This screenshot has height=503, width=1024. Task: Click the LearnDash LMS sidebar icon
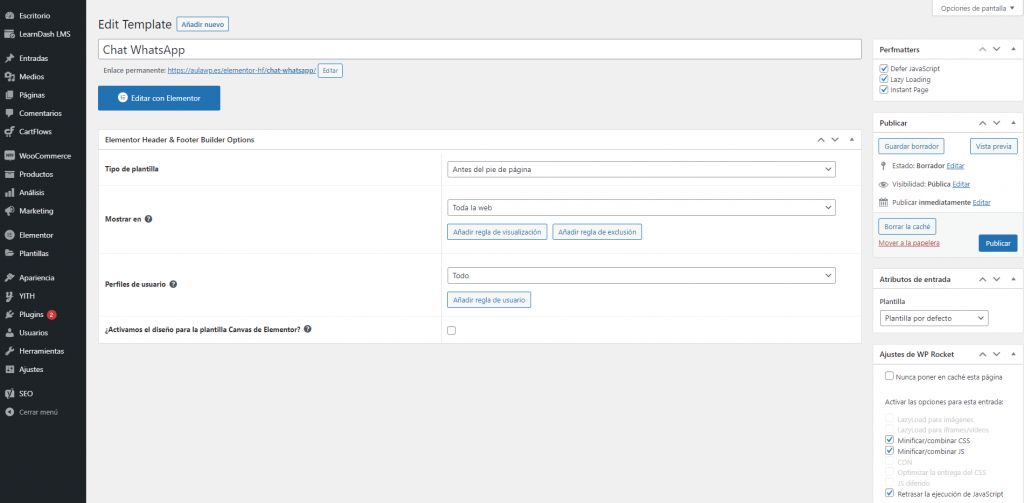pyautogui.click(x=9, y=34)
